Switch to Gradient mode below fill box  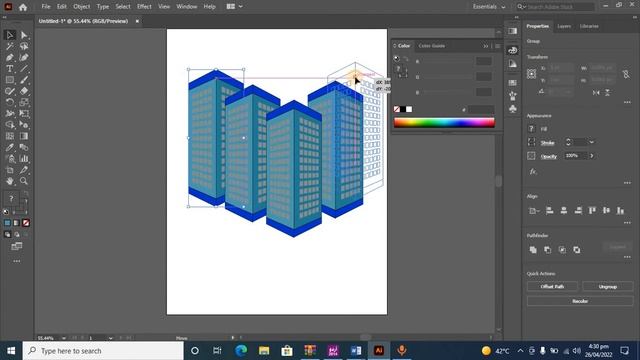click(x=16, y=223)
